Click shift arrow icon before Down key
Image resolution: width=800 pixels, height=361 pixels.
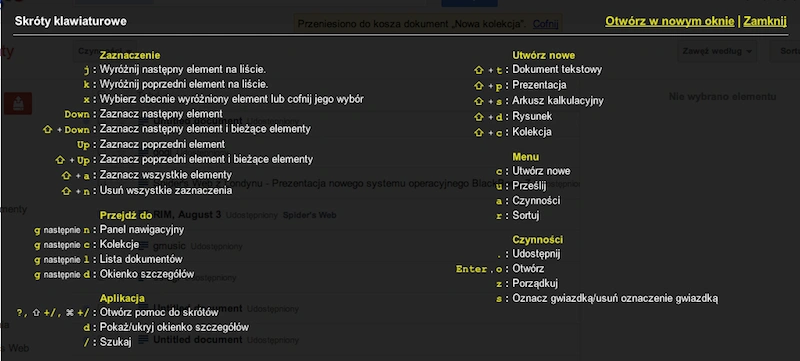click(47, 130)
